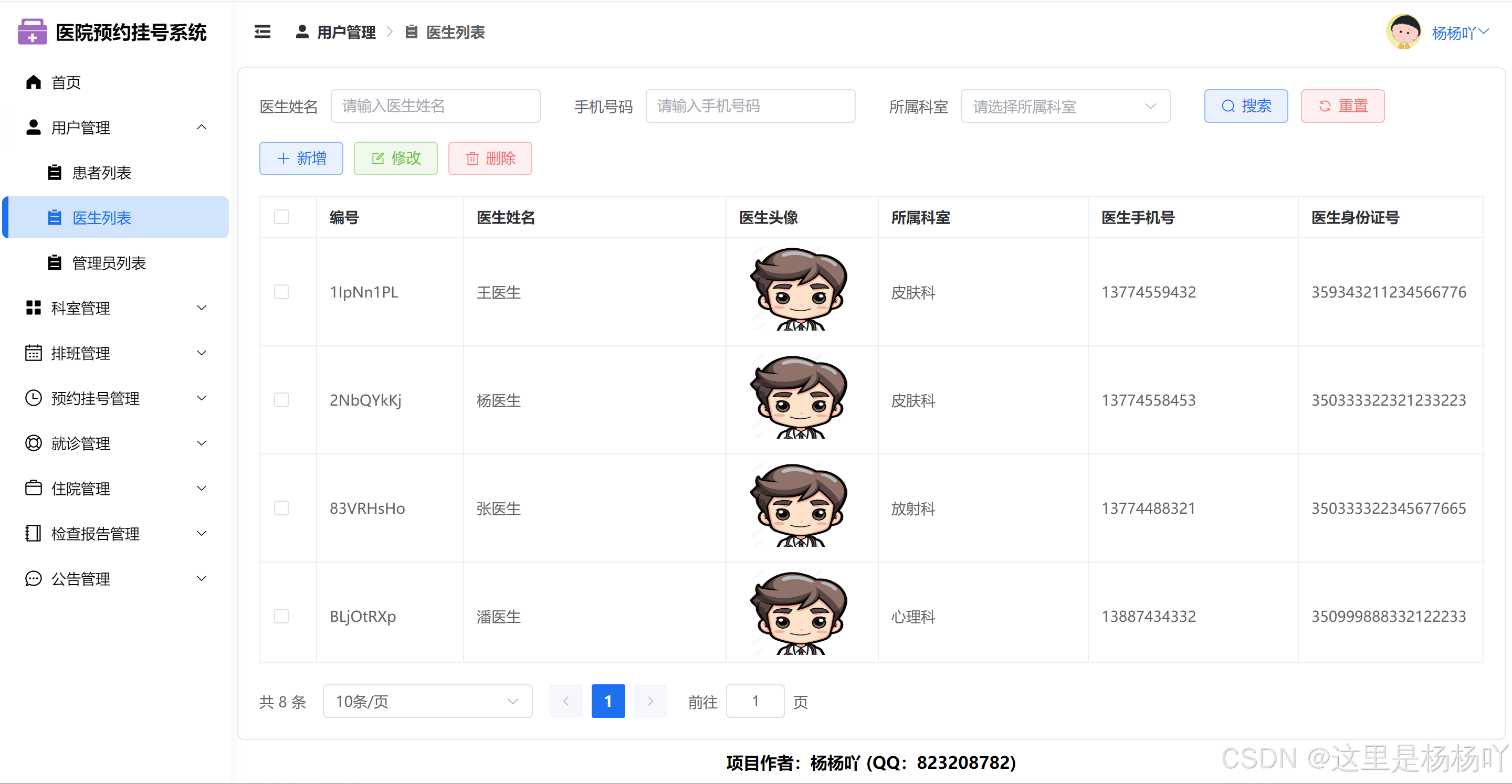Image resolution: width=1512 pixels, height=784 pixels.
Task: Open 患者列表 in the sidebar
Action: click(101, 173)
